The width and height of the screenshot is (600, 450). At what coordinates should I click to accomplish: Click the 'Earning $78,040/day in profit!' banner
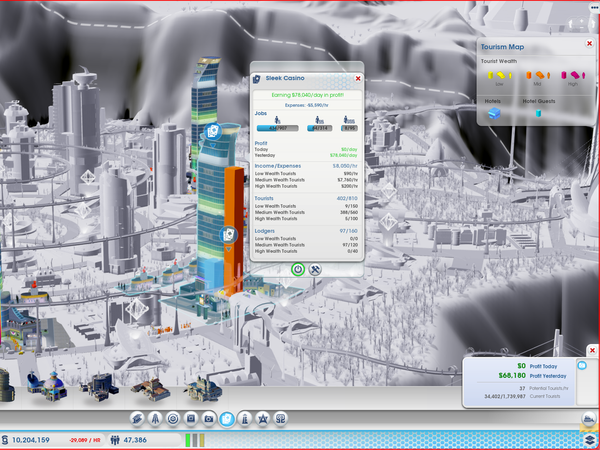(x=307, y=95)
